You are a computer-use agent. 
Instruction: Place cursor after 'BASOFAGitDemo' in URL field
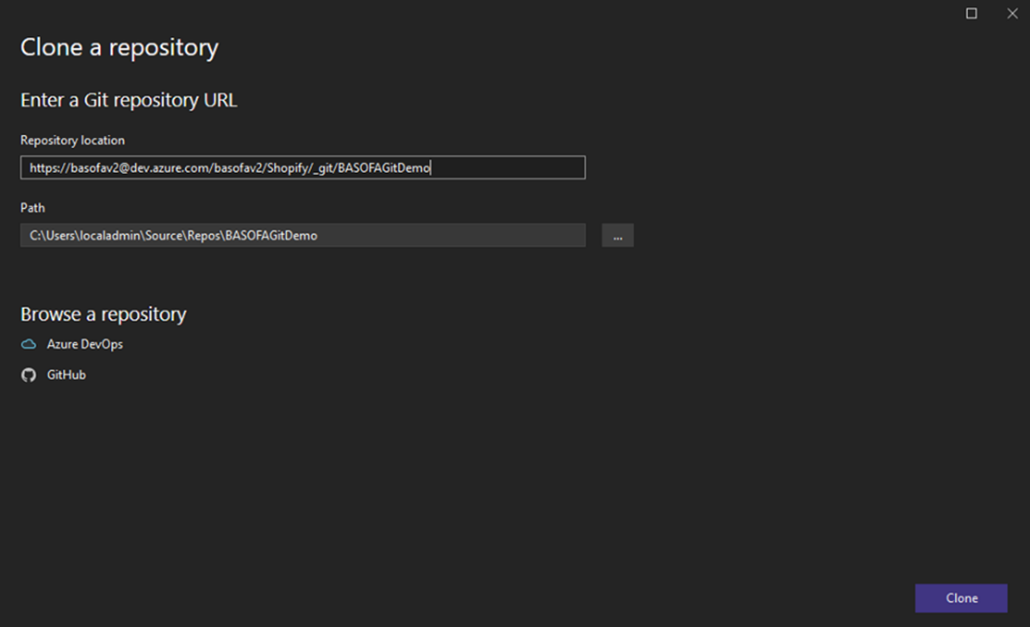431,168
